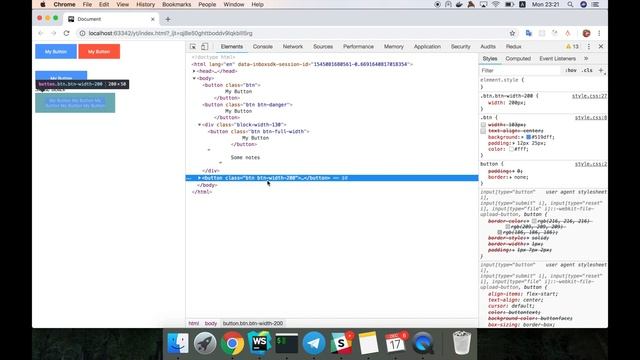This screenshot has width=640, height=360.
Task: Switch to the Computed styles tab
Action: coord(518,59)
